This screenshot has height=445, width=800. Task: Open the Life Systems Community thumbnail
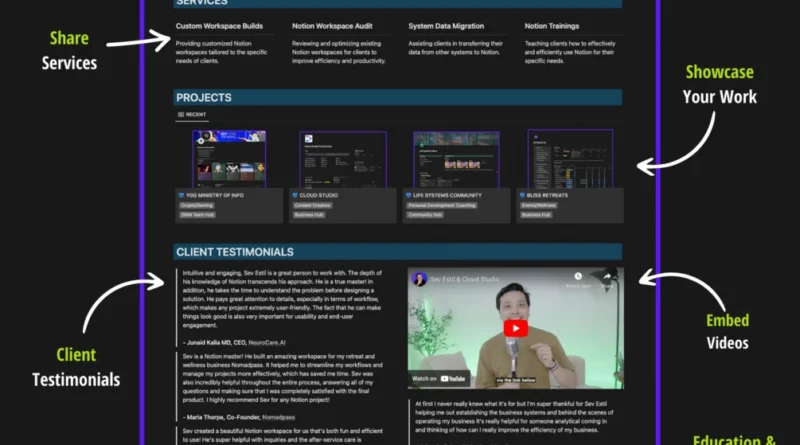point(456,160)
